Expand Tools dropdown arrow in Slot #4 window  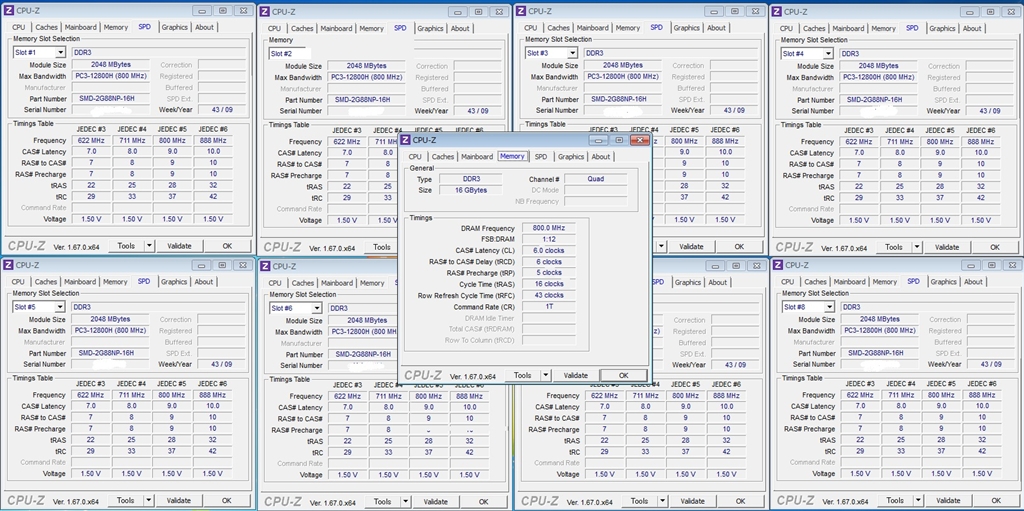coord(917,247)
